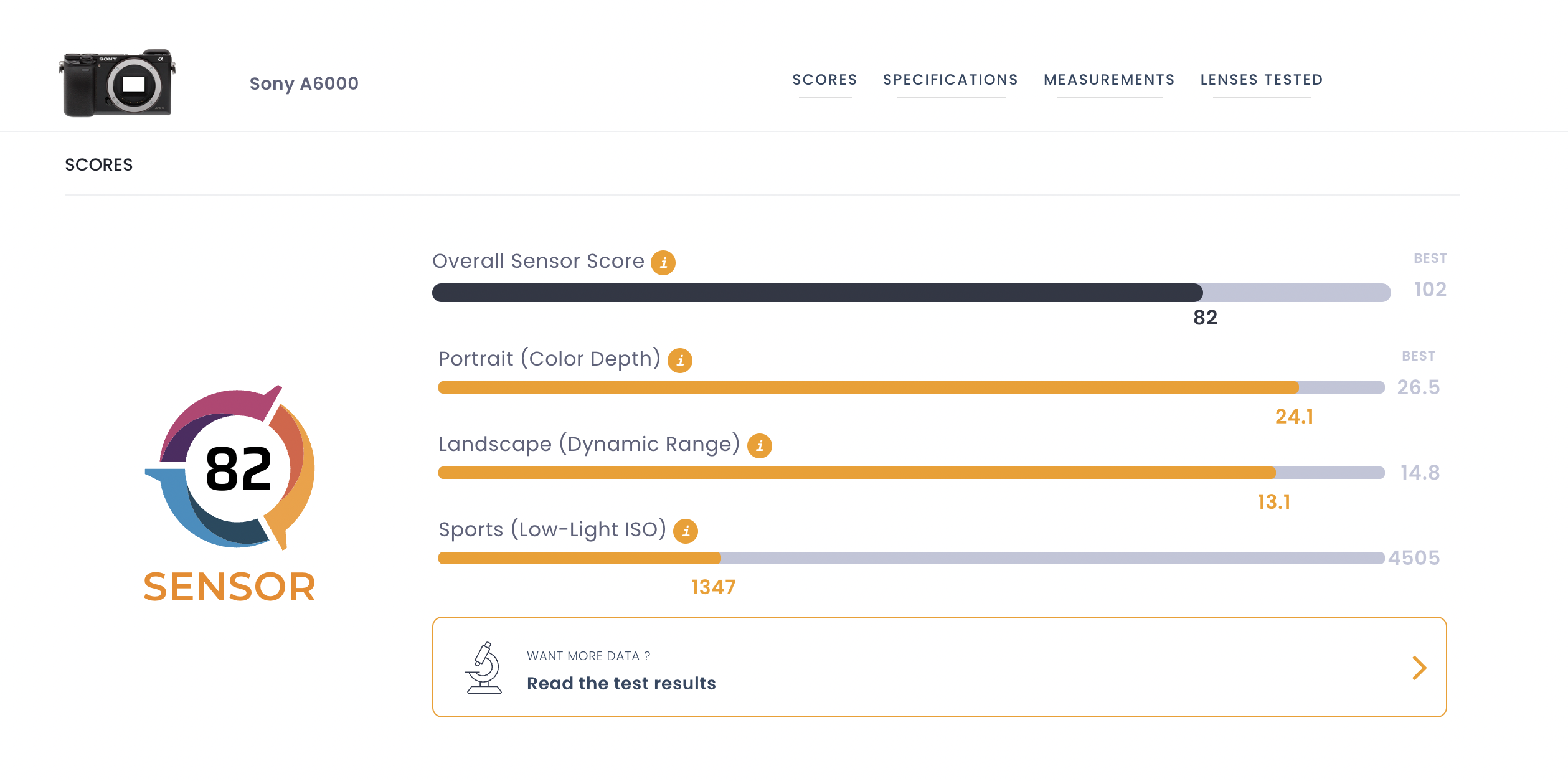1568x781 pixels.
Task: Click the Landscape Dynamic Range orange bar
Action: (x=857, y=473)
